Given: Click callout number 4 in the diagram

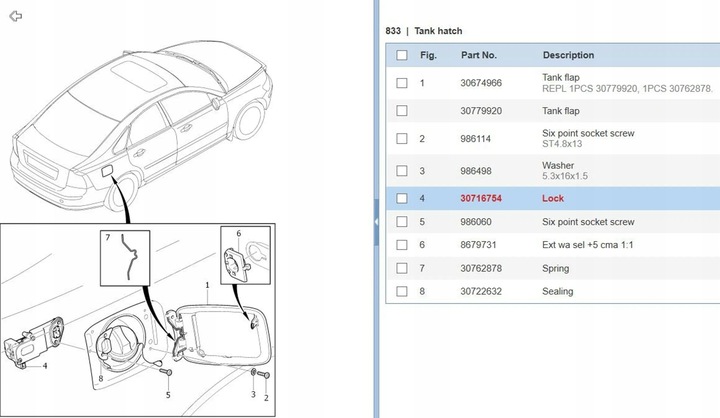Looking at the screenshot, I should coord(45,366).
